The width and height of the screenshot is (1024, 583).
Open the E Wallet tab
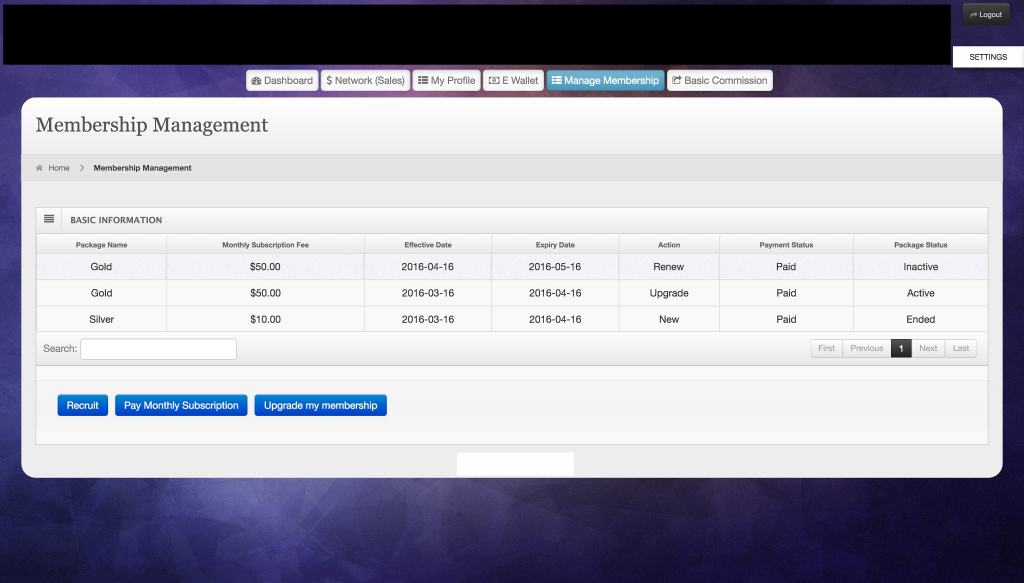point(513,81)
